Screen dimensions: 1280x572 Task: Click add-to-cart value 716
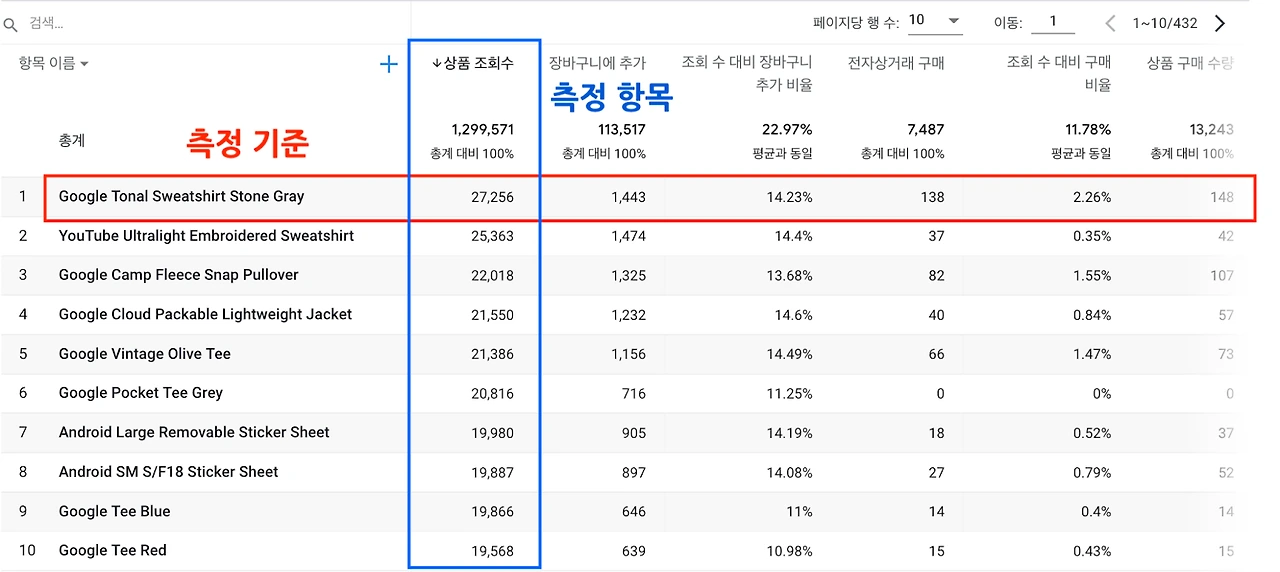[634, 393]
